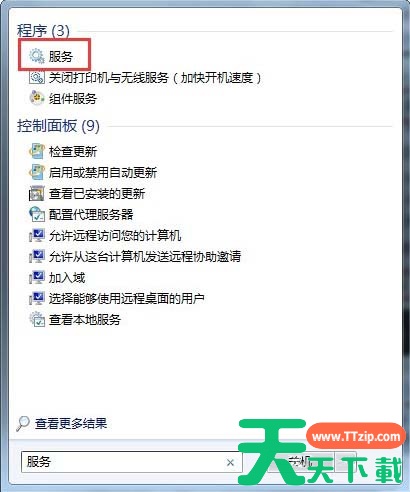Click the globe icon for 配置代理服务器
The image size is (410, 492).
(x=37, y=214)
